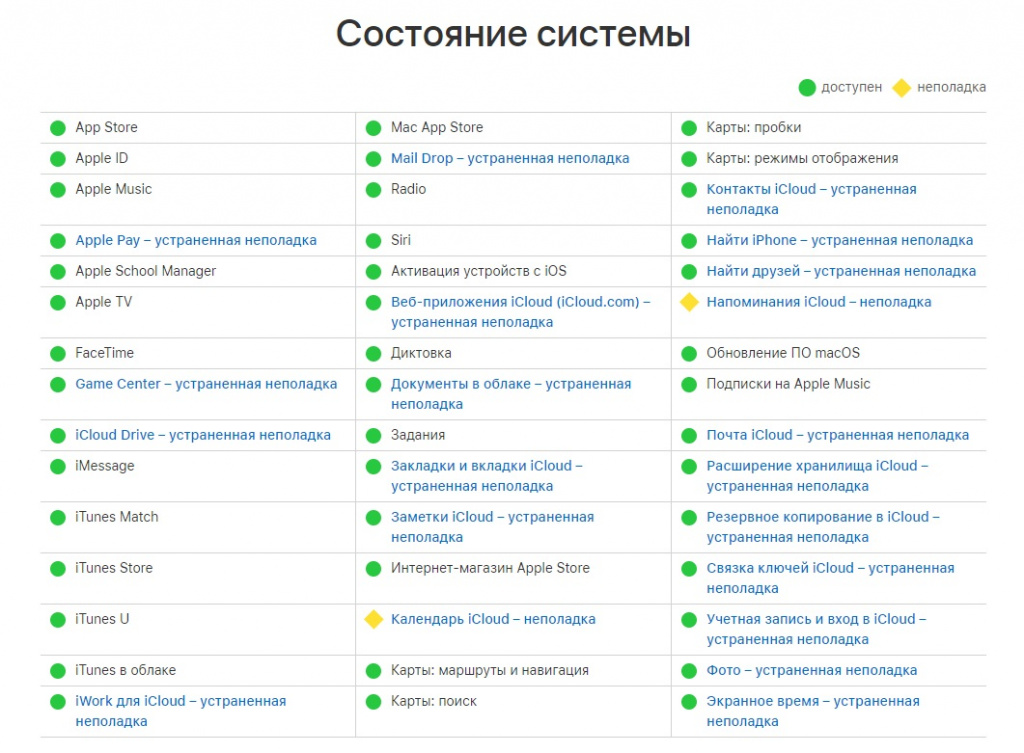Click the yellow legend diamond labeled неполадка
This screenshot has width=1024, height=753.
click(902, 88)
